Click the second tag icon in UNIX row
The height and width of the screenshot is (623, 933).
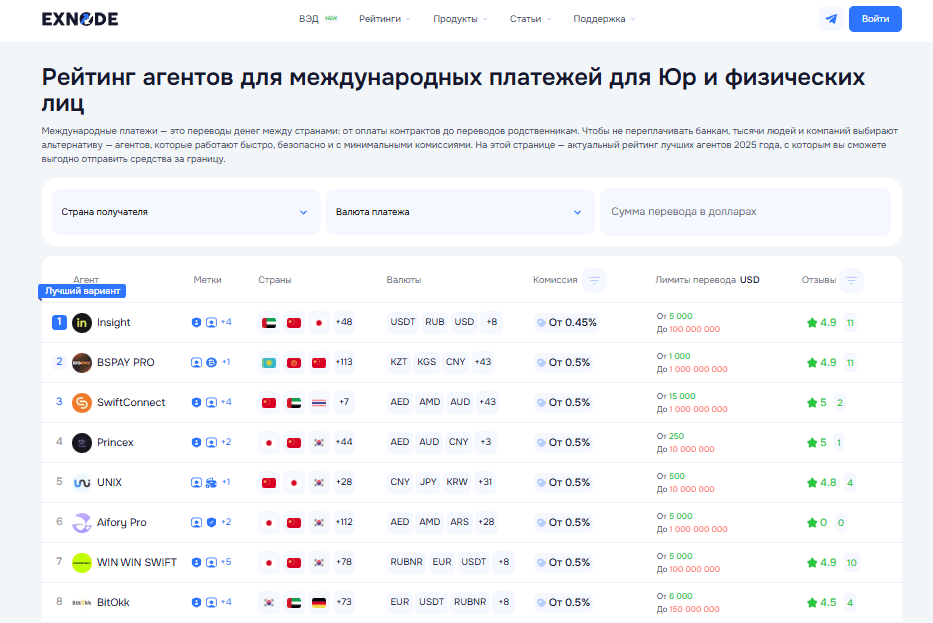211,483
